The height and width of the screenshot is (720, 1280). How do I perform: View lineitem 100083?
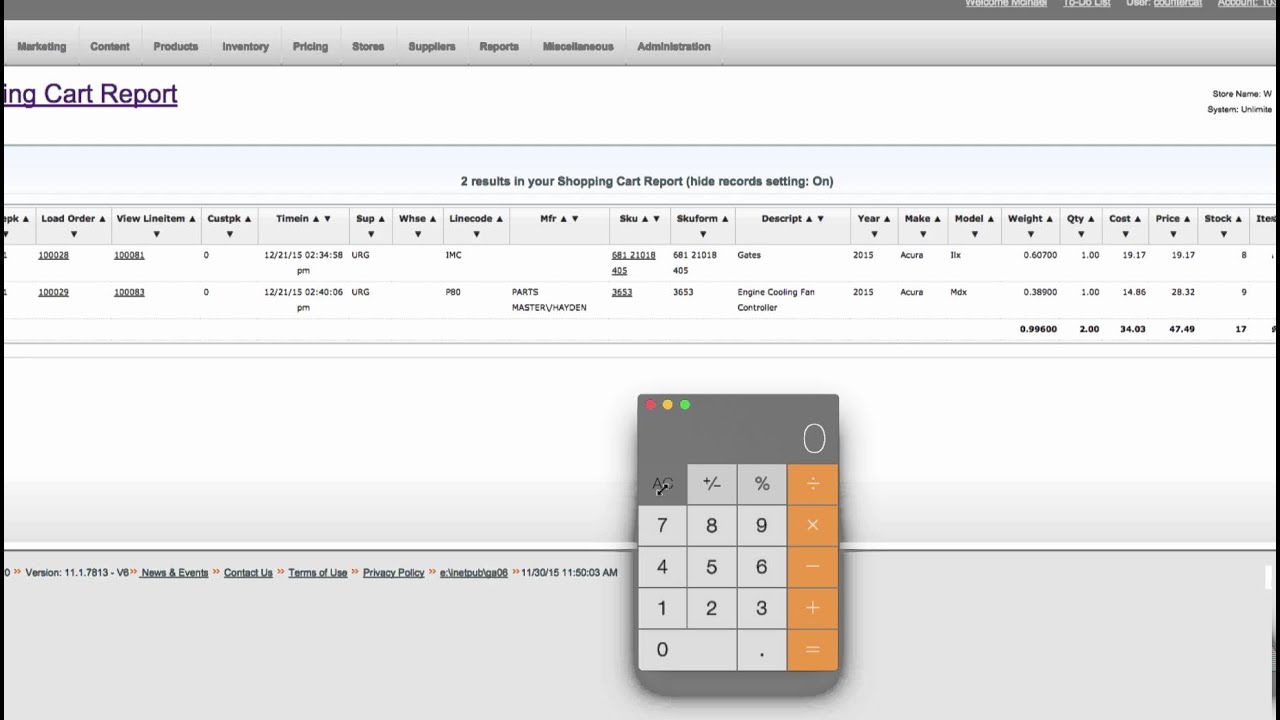(129, 293)
